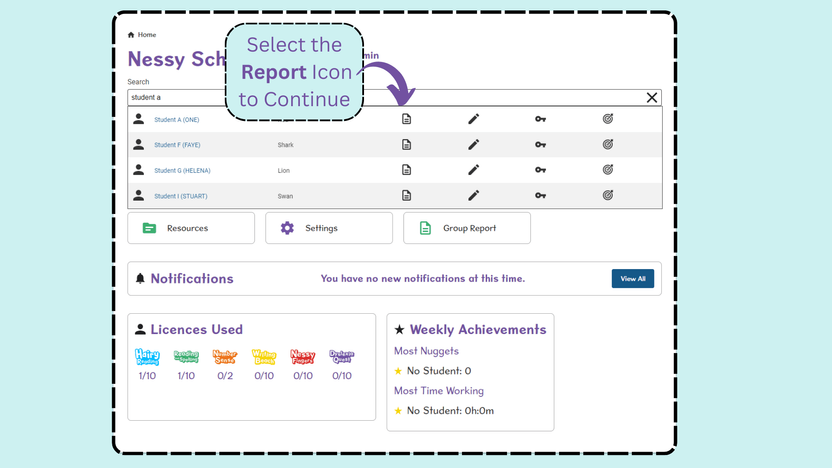Click key icon for Student G (HELENA)
Viewport: 832px width, 468px height.
pyautogui.click(x=540, y=170)
